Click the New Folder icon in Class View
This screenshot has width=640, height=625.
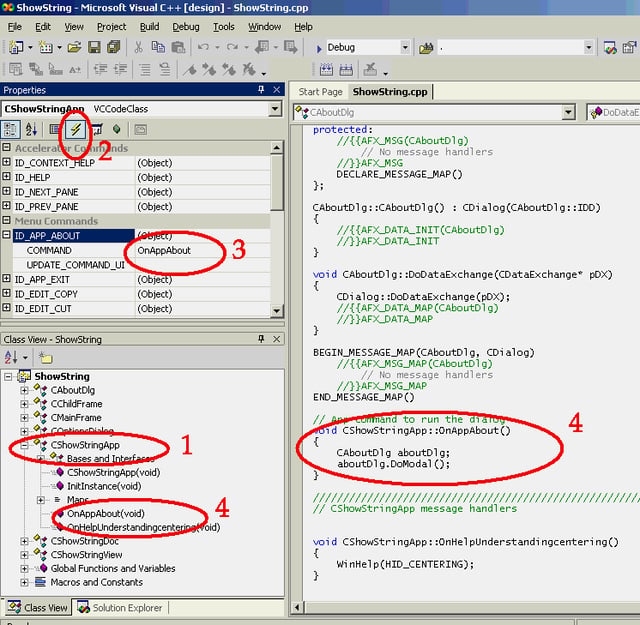pyautogui.click(x=45, y=358)
